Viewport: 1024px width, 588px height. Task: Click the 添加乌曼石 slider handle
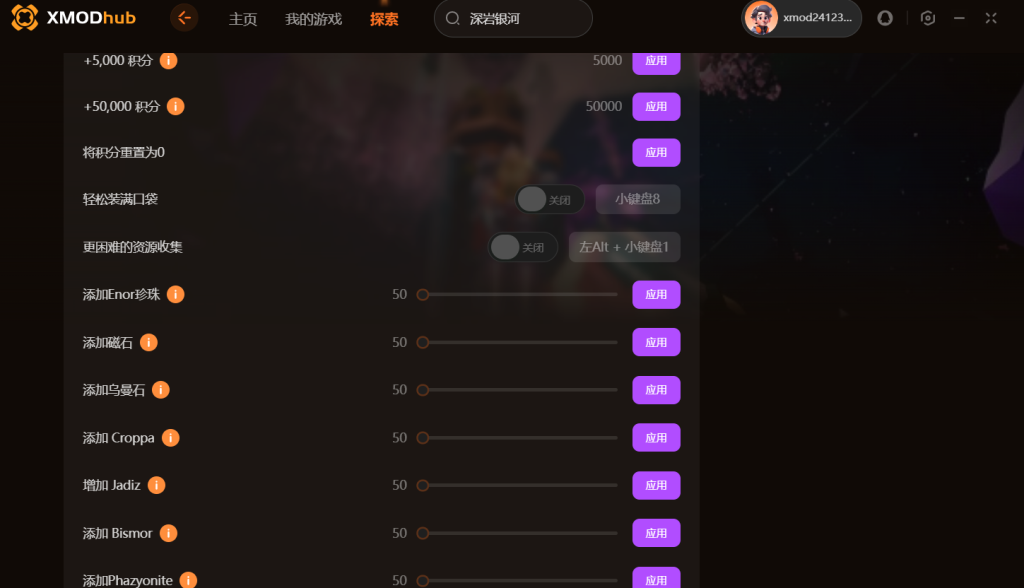point(423,390)
